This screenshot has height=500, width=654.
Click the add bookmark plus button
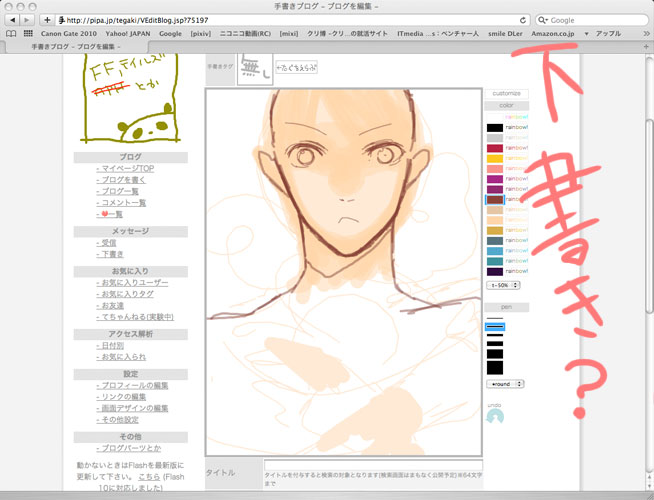tap(47, 20)
